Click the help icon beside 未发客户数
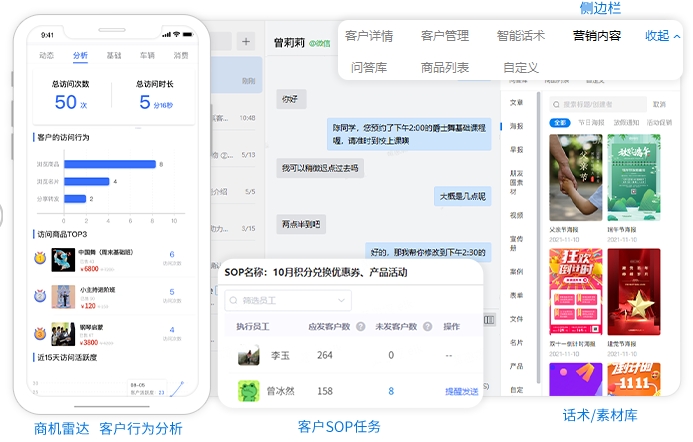This screenshot has width=693, height=442. (427, 326)
